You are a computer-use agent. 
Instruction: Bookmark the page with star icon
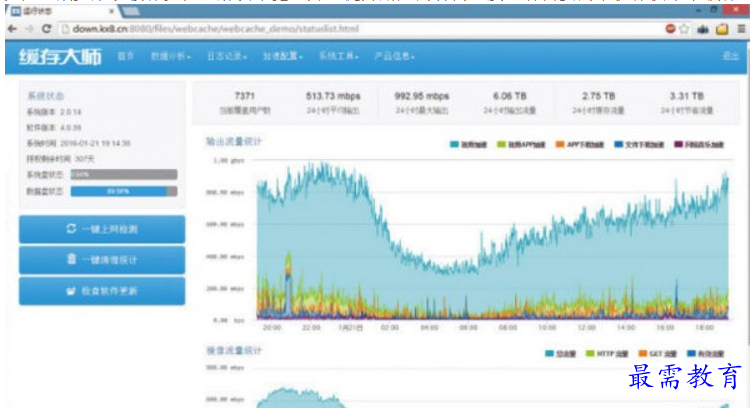pos(684,29)
